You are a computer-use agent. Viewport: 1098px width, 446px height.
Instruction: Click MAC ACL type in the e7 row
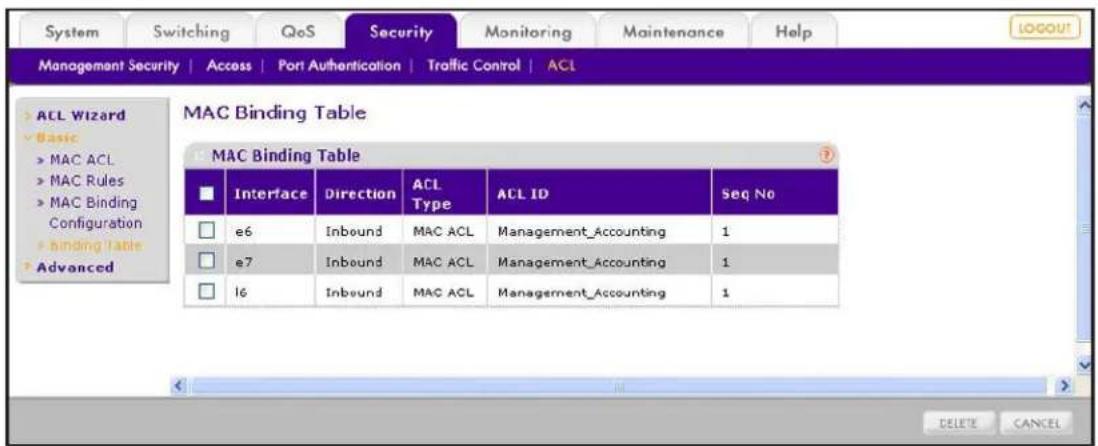coord(444,263)
